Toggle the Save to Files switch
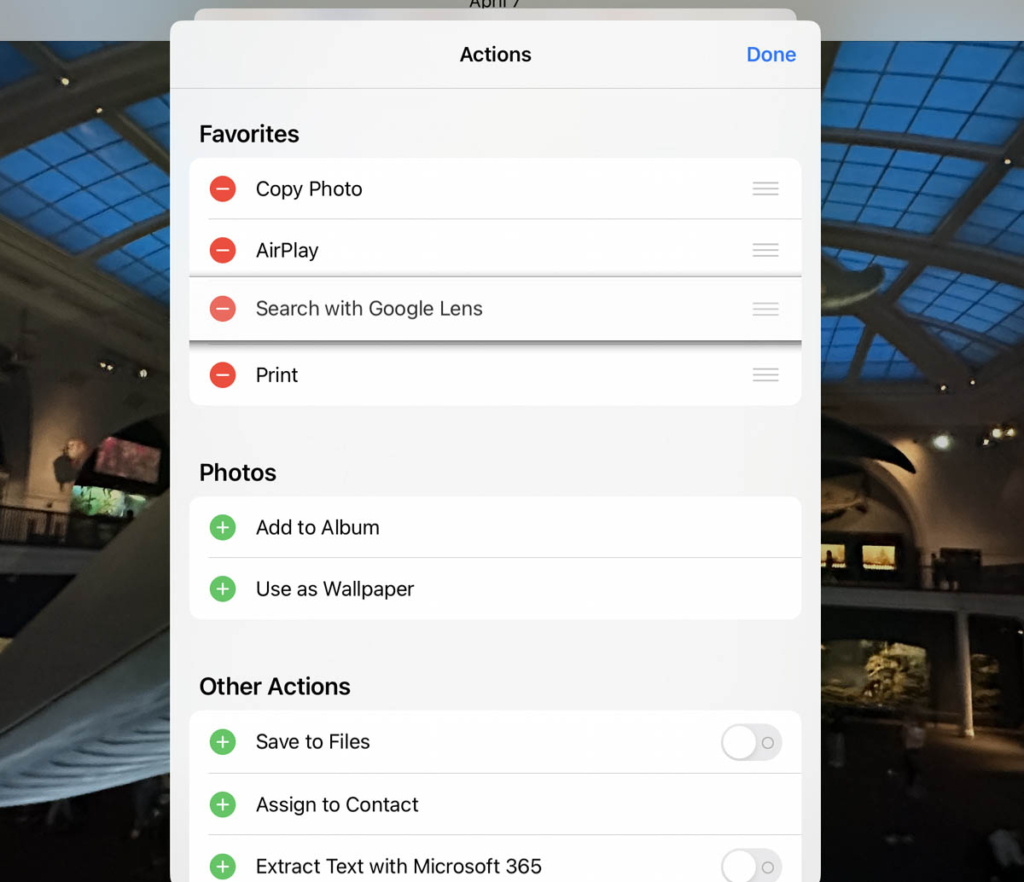Viewport: 1024px width, 882px height. point(750,742)
